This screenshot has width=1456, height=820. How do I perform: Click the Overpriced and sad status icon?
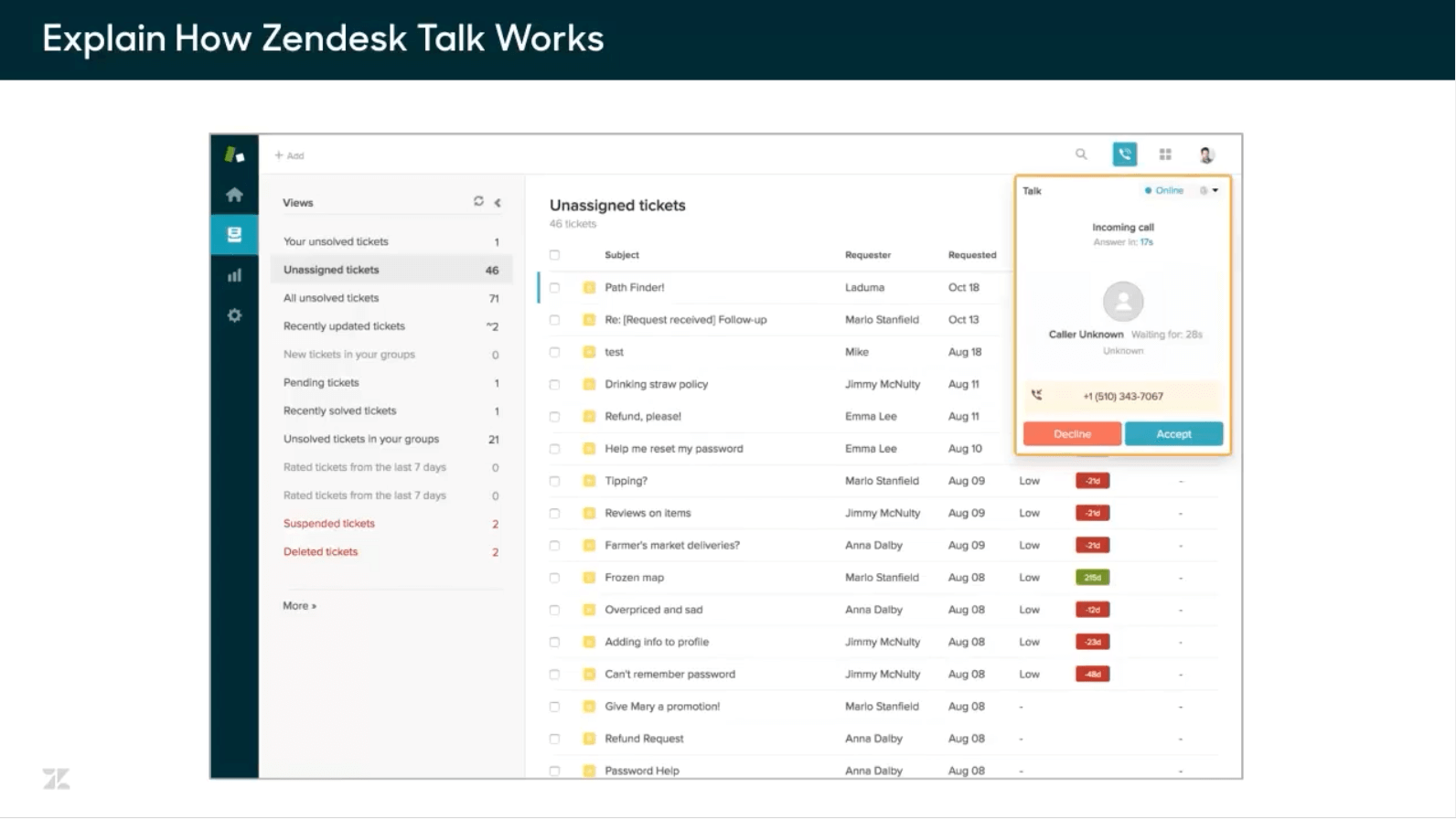[x=589, y=610]
